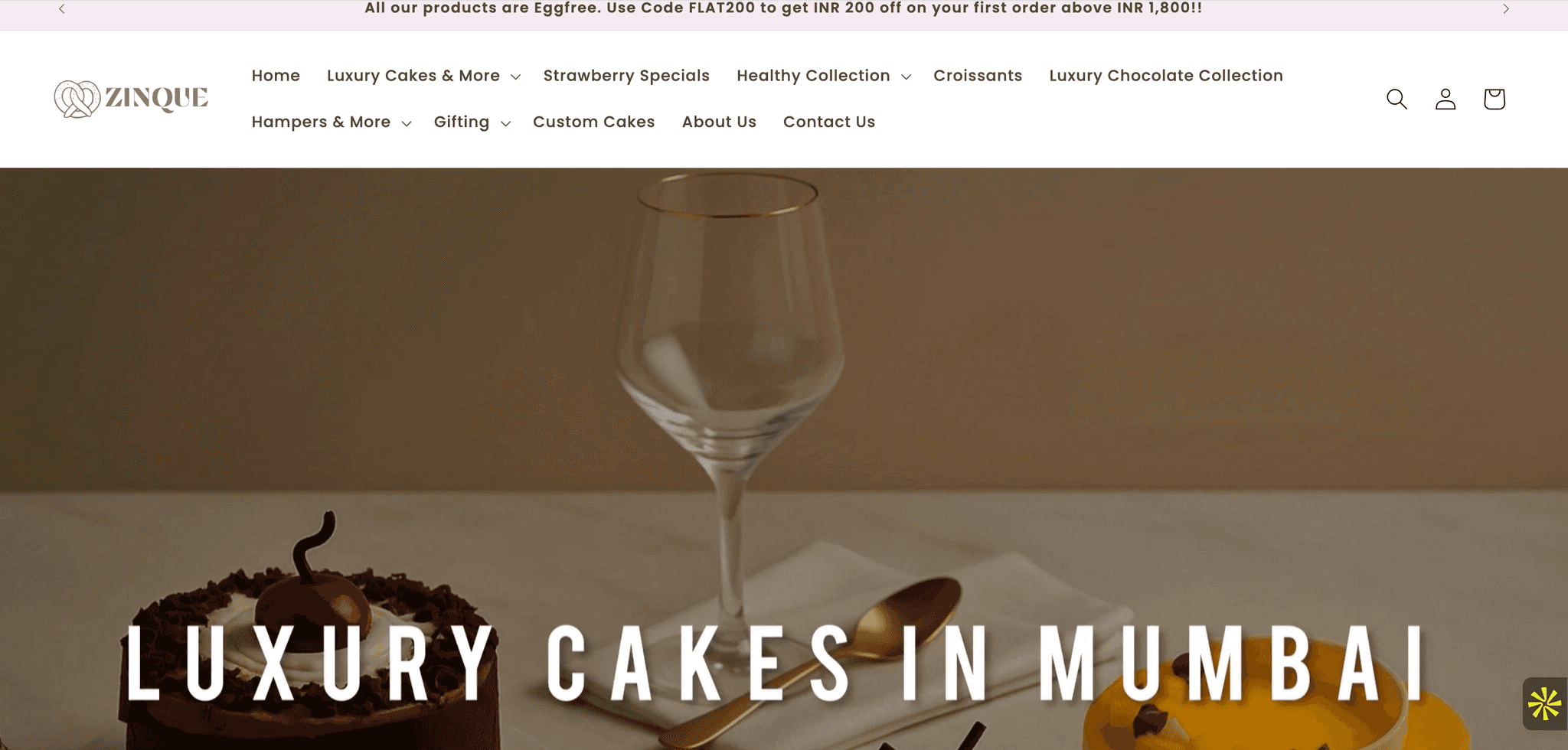
Task: Visit the About Us page
Action: pos(719,122)
